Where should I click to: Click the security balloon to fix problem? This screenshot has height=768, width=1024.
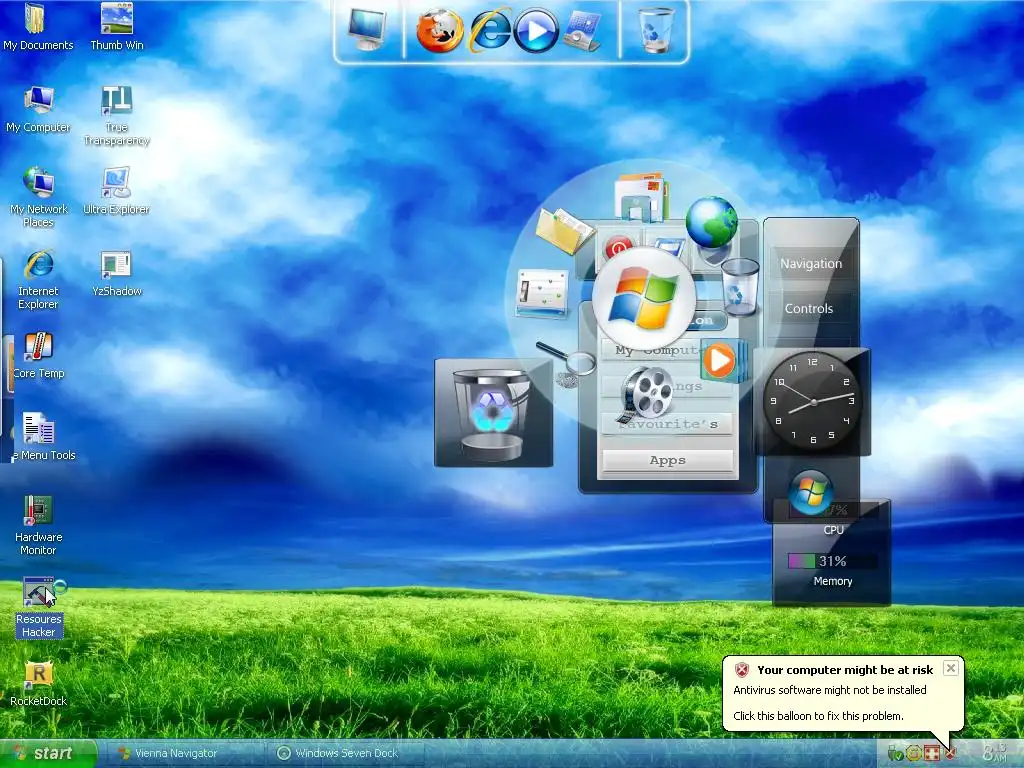pos(843,694)
